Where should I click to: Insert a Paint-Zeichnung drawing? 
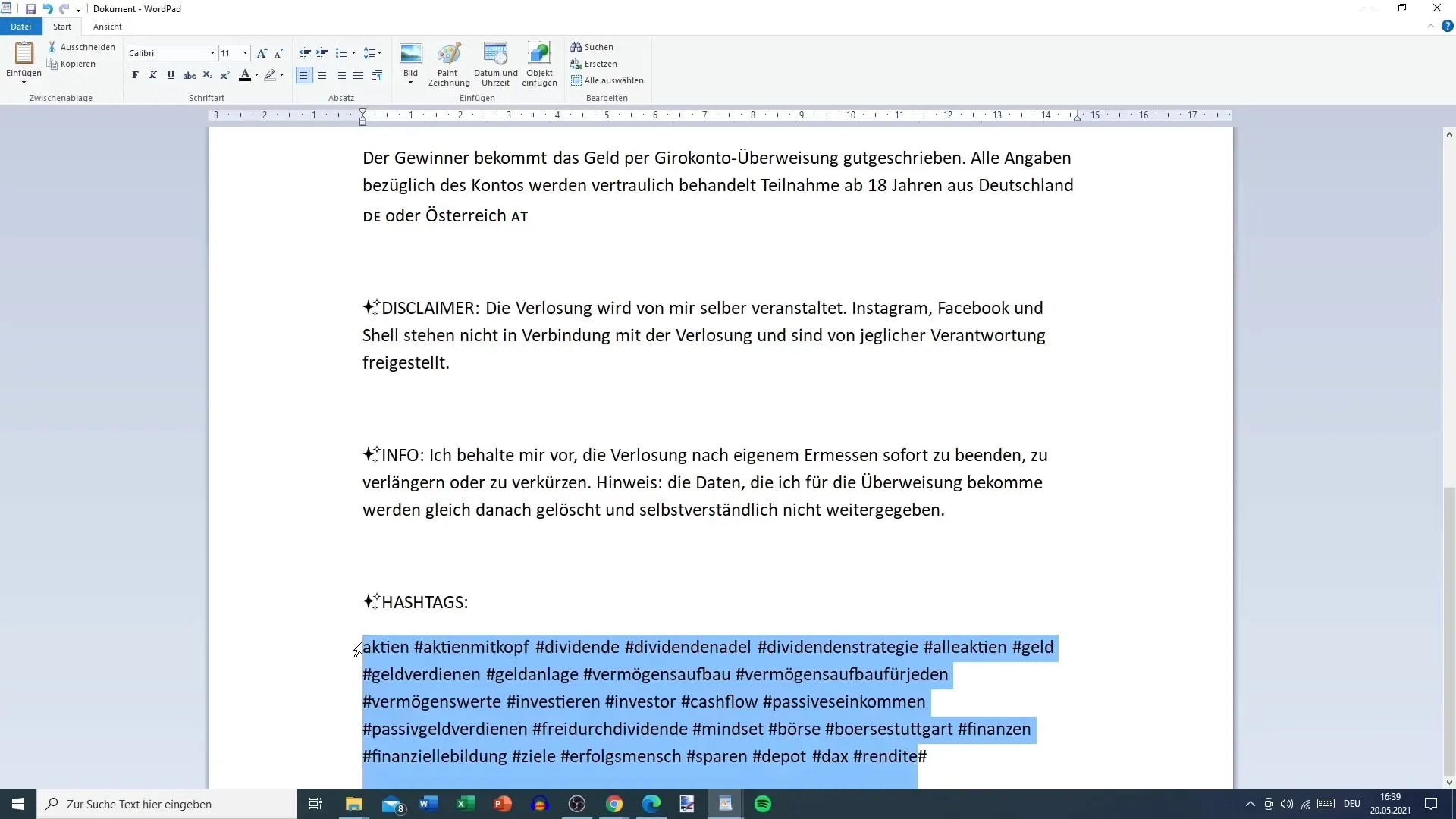click(449, 64)
